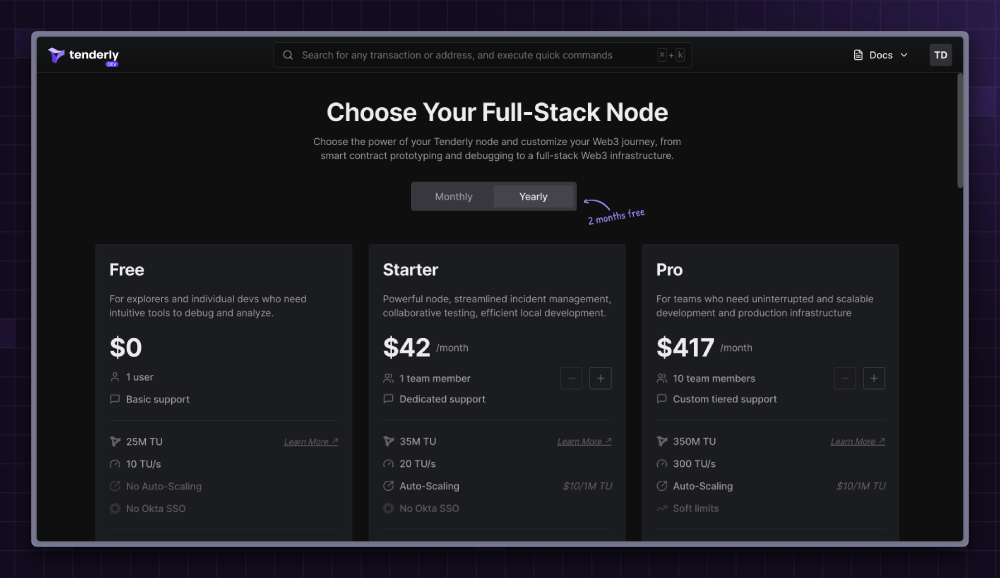Click Learn More link in the Pro plan
The height and width of the screenshot is (578, 1000).
[857, 441]
